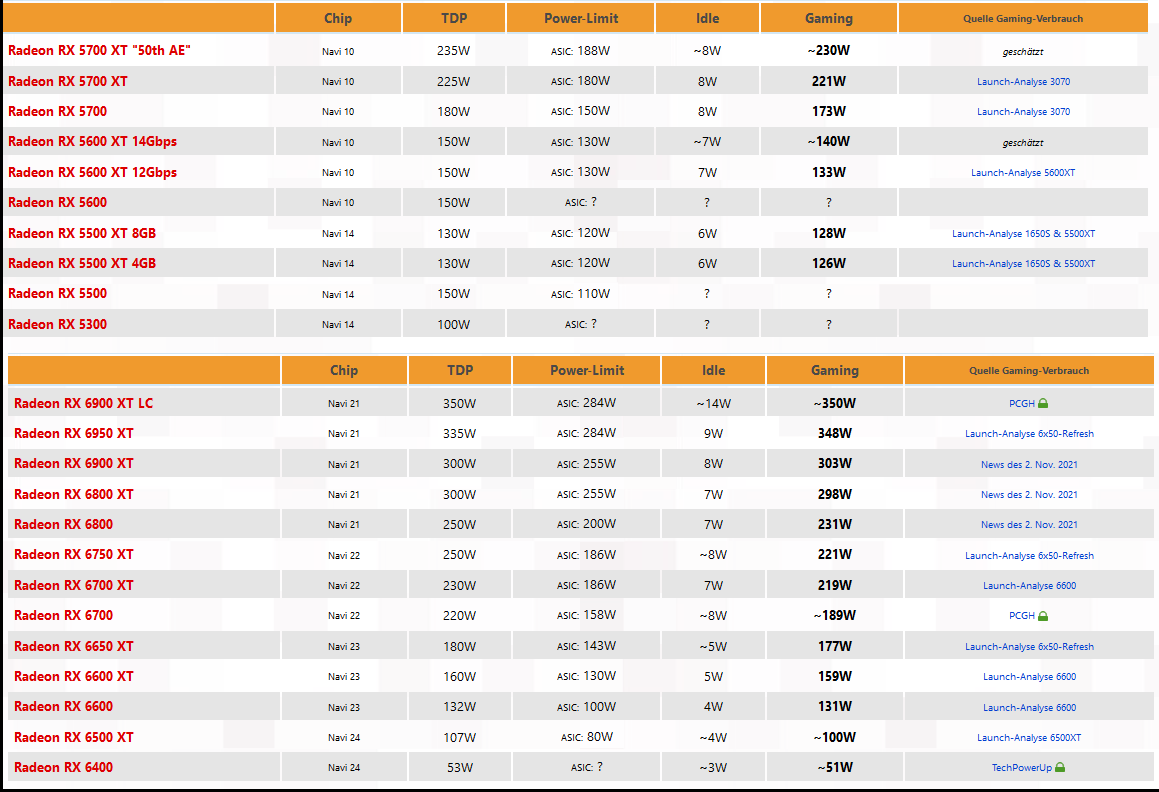Open the Launch-Analyse 1650S & 5500XT link for the 8GB card
Image resolution: width=1159 pixels, height=792 pixels.
[1023, 234]
